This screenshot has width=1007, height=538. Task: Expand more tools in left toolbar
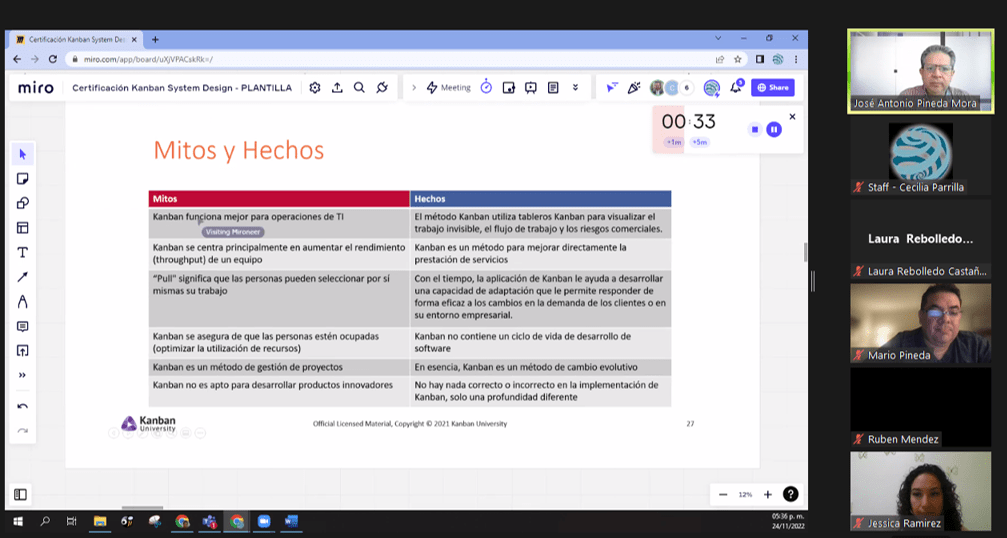click(22, 375)
